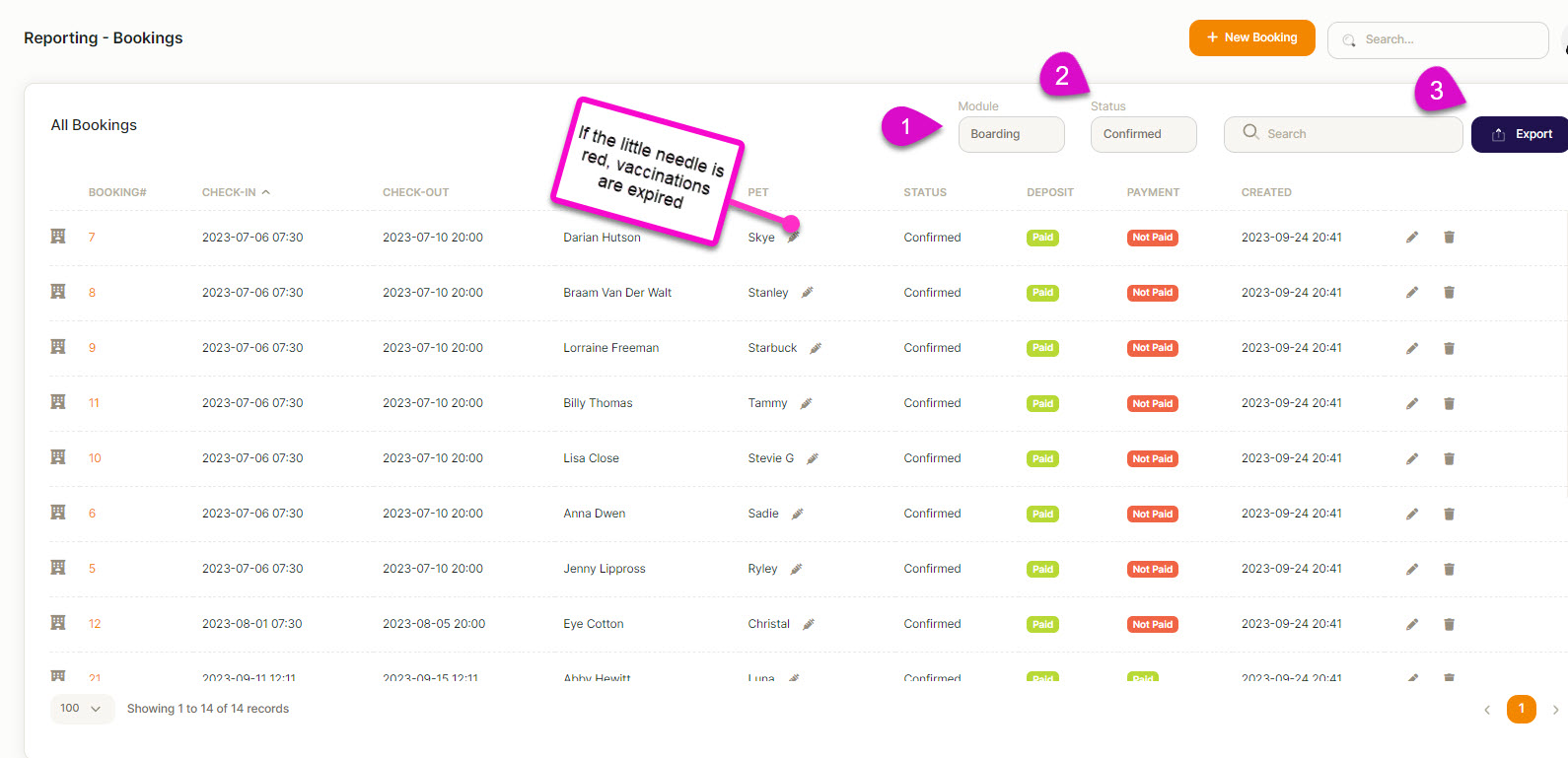The width and height of the screenshot is (1568, 758).
Task: Edit Darian Hutson's booking with pencil icon
Action: point(1412,237)
